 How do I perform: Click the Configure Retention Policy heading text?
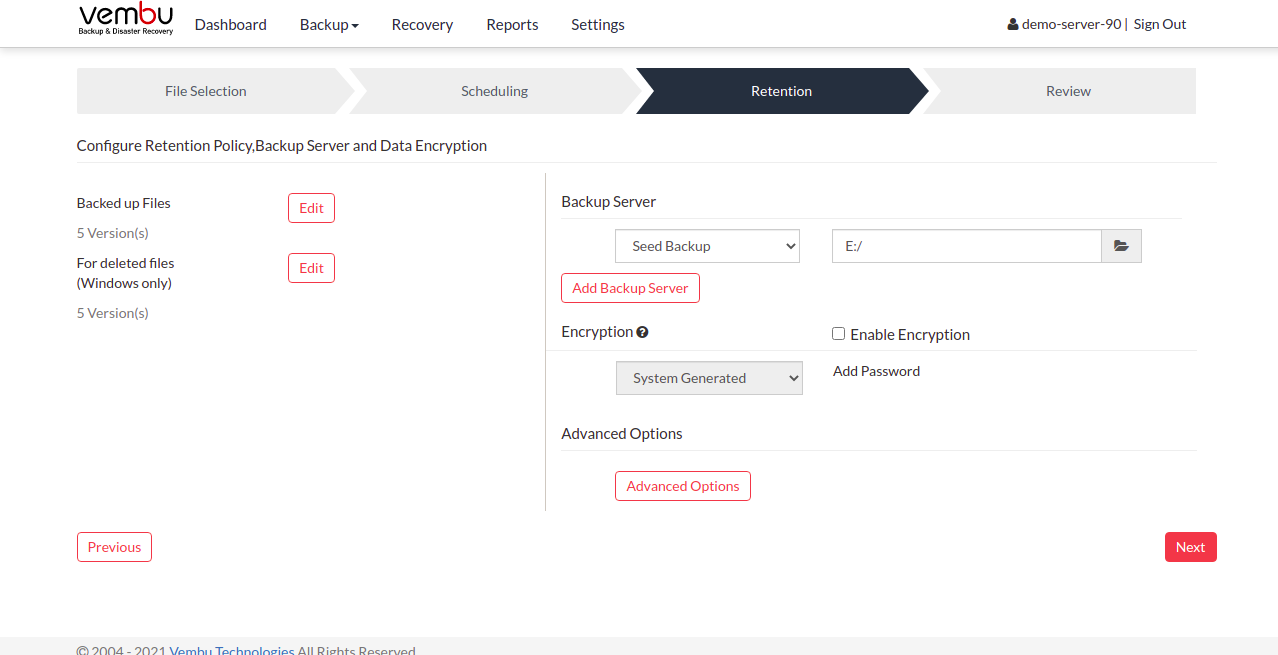point(282,146)
